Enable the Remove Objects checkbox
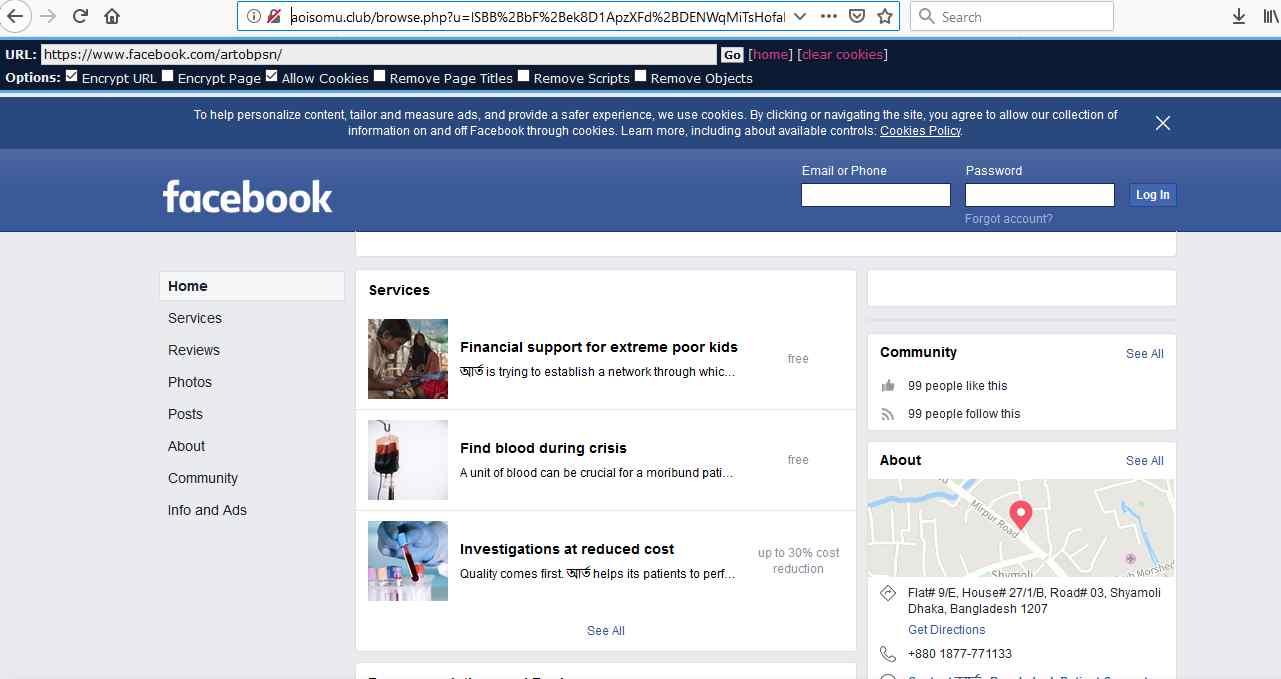 coord(640,76)
